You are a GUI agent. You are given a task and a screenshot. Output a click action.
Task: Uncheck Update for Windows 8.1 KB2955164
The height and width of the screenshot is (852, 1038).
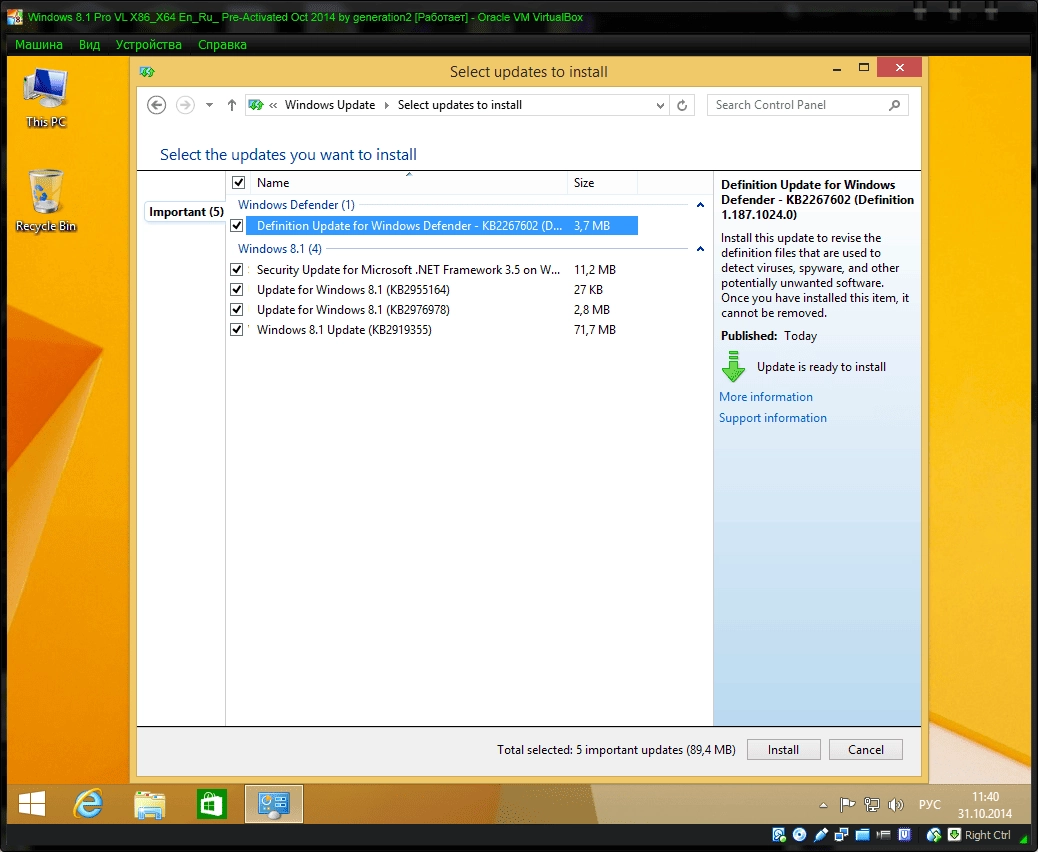[236, 289]
